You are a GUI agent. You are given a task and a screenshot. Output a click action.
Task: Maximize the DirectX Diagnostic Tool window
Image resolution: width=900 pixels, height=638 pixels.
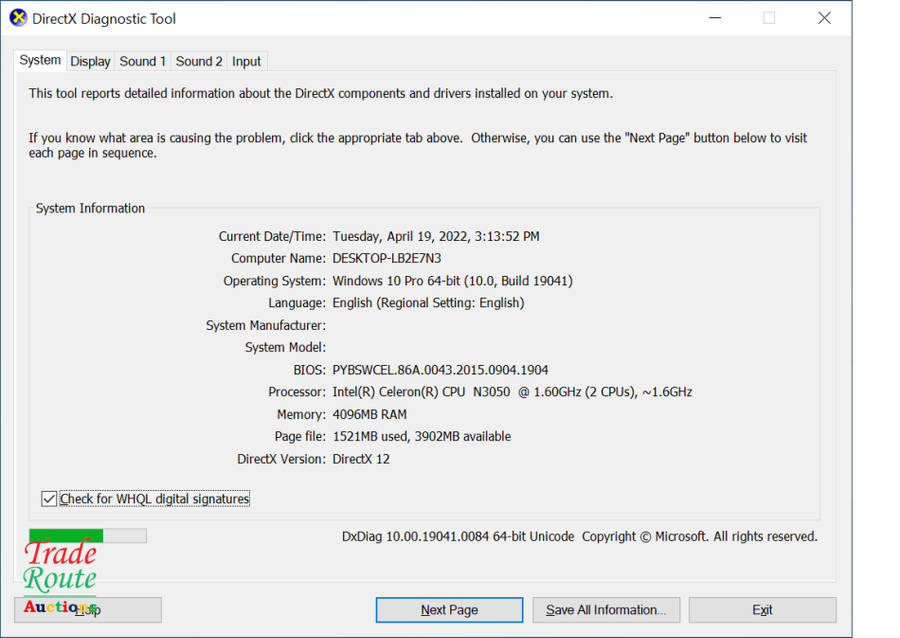pos(769,18)
